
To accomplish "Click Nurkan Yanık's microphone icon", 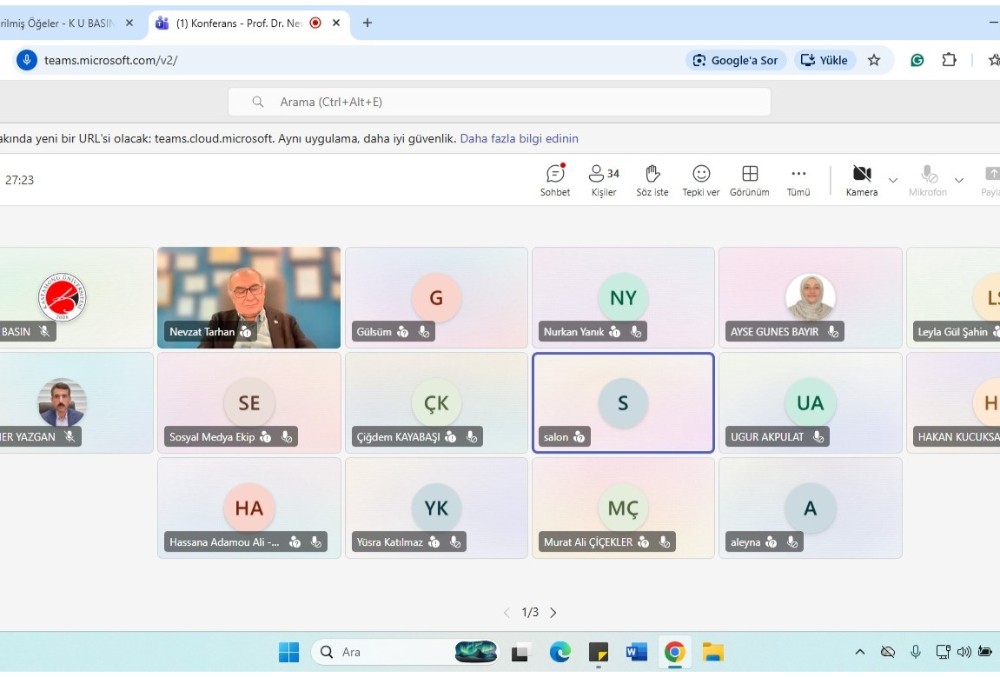I will click(x=635, y=331).
